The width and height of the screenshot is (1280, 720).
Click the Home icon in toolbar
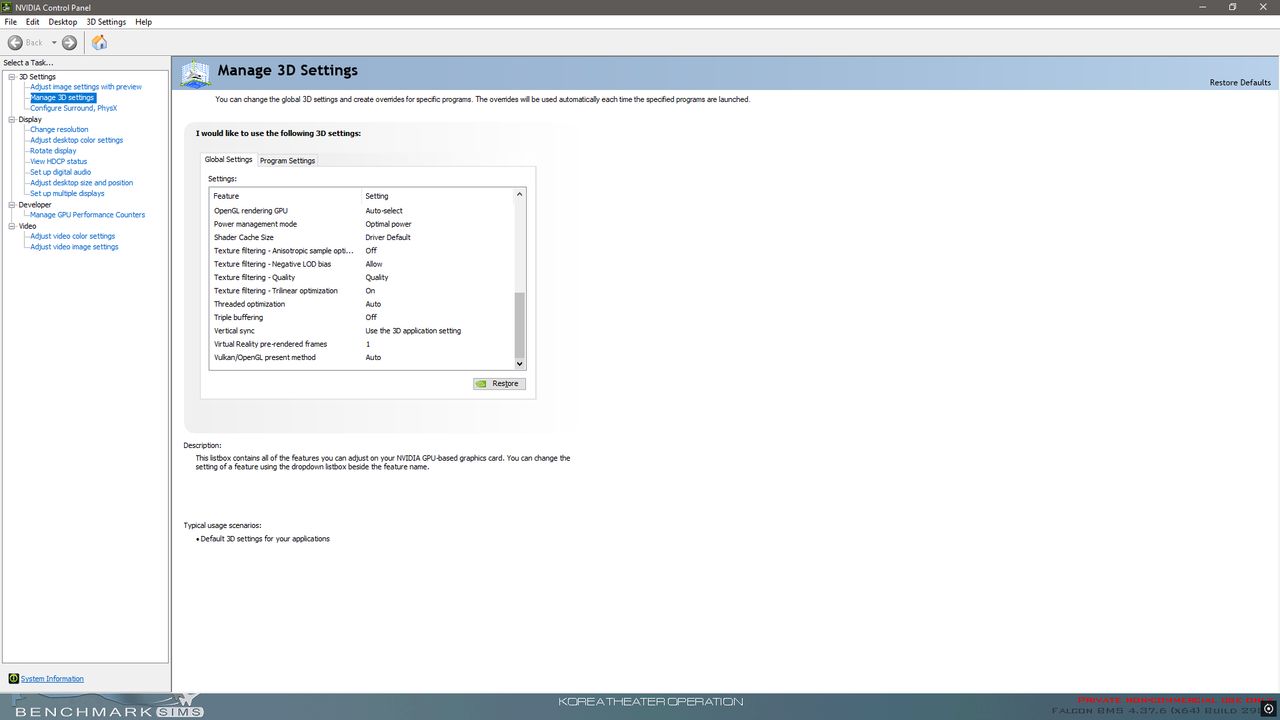tap(99, 42)
